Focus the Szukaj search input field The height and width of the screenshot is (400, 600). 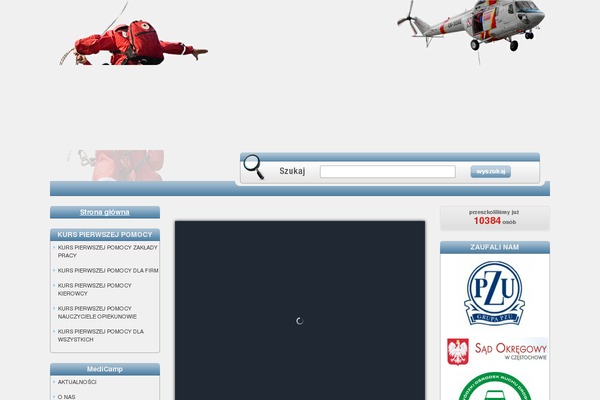coord(388,171)
